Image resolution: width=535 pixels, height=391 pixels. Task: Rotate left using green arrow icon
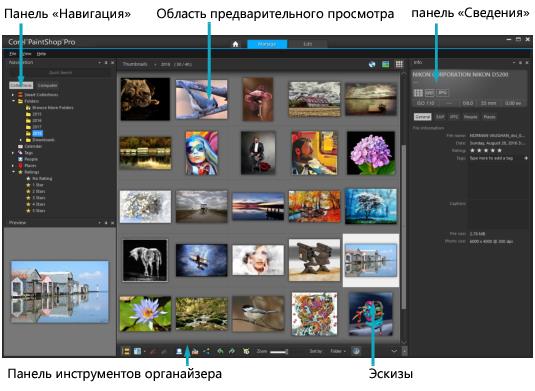coord(220,351)
